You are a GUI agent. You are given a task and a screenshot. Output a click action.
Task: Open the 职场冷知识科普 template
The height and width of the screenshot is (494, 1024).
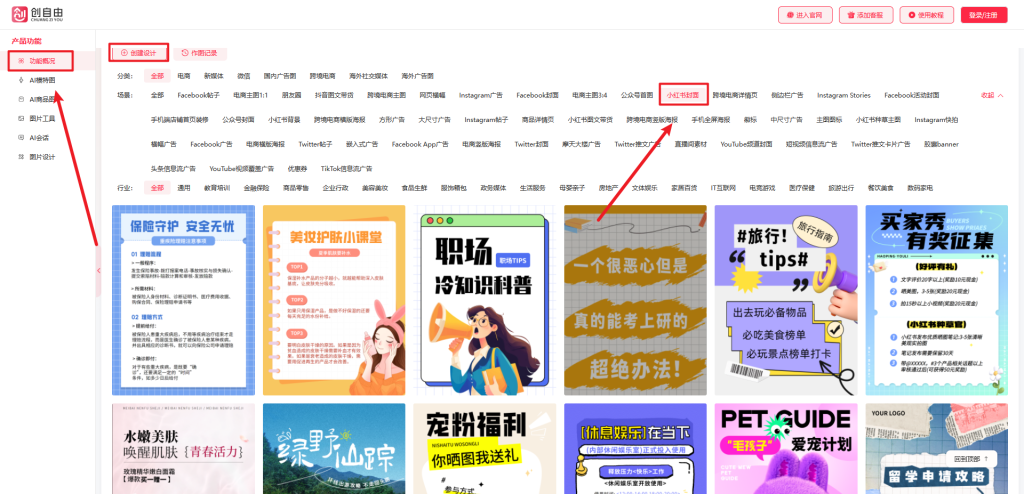(485, 300)
